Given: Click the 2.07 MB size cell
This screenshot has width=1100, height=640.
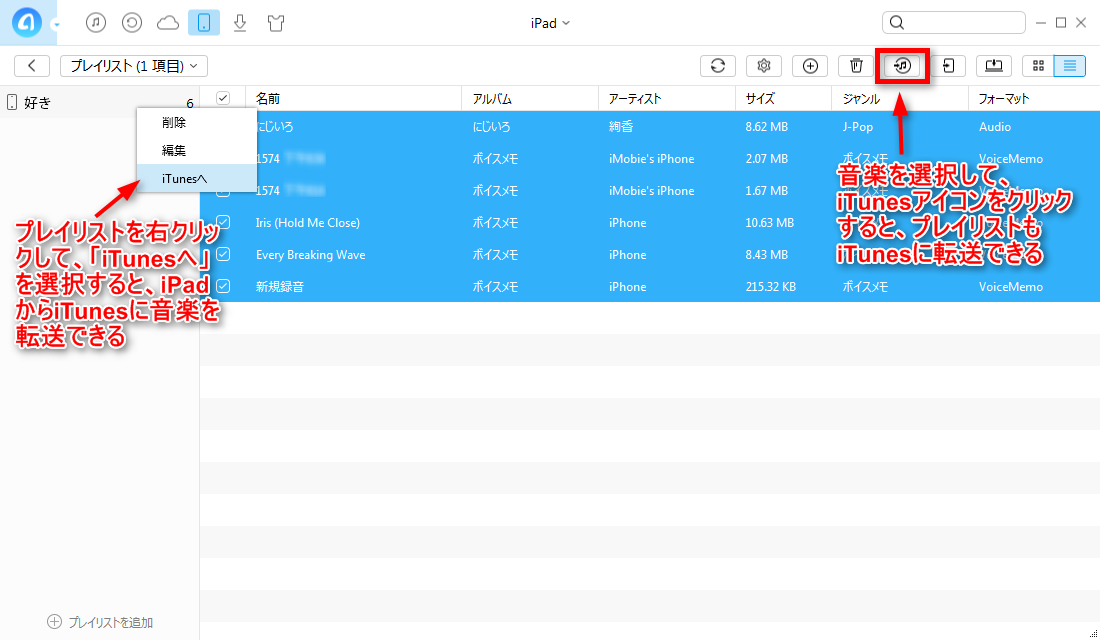Looking at the screenshot, I should tap(766, 159).
